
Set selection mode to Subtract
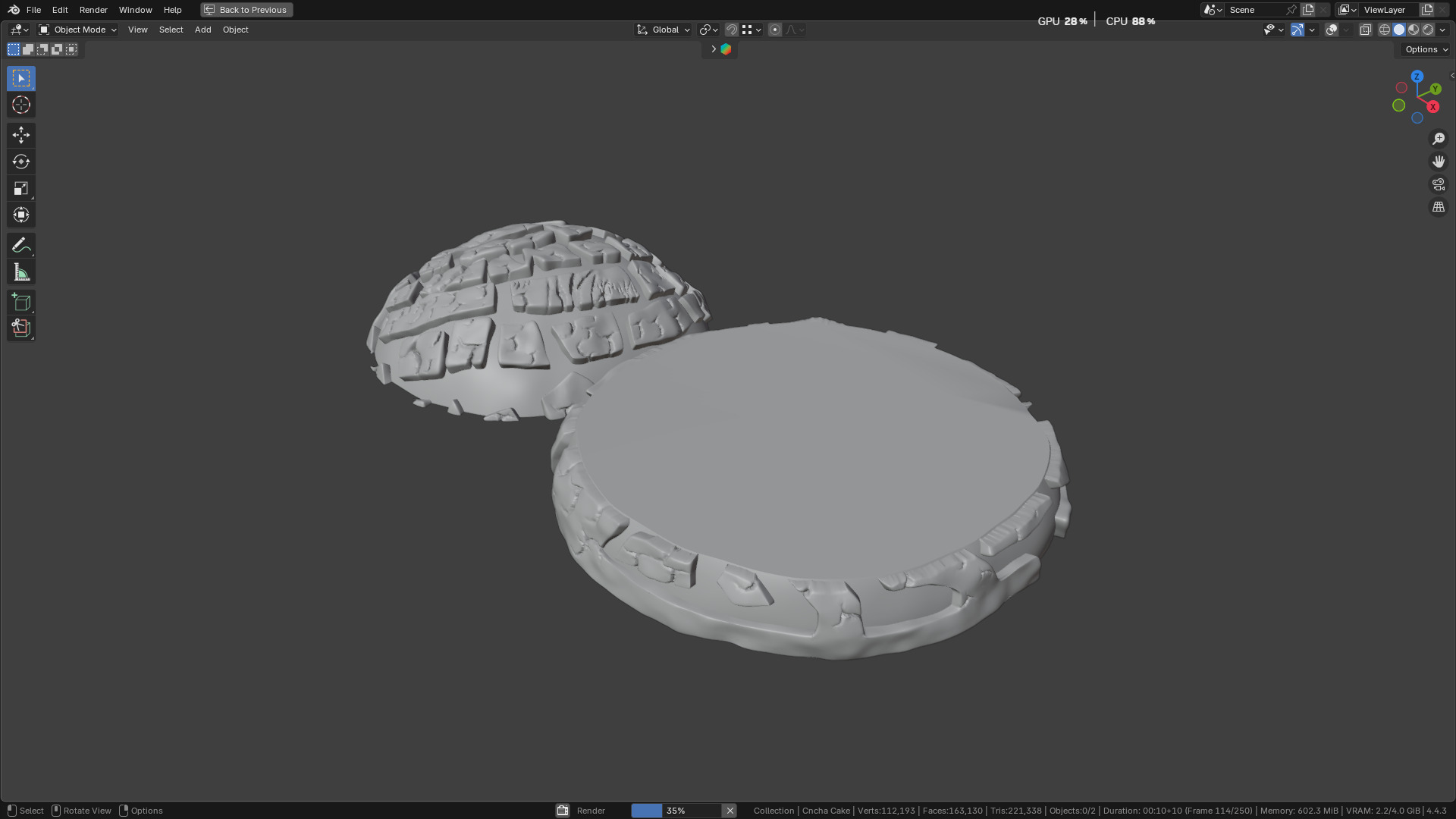(x=42, y=49)
